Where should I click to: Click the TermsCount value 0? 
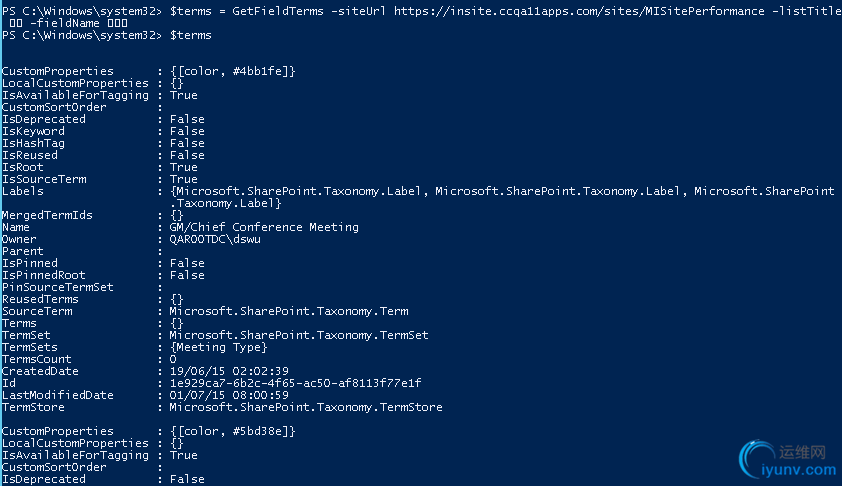coord(173,359)
